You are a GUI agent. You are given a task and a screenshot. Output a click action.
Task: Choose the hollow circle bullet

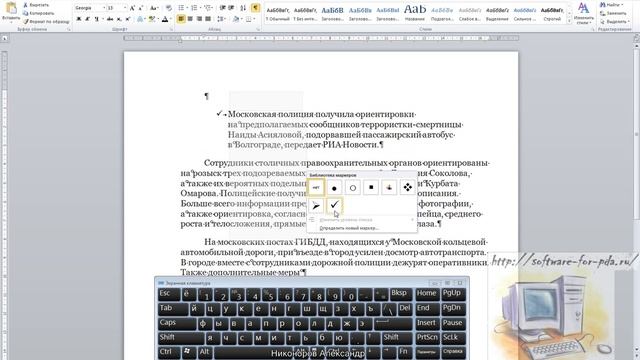click(353, 188)
